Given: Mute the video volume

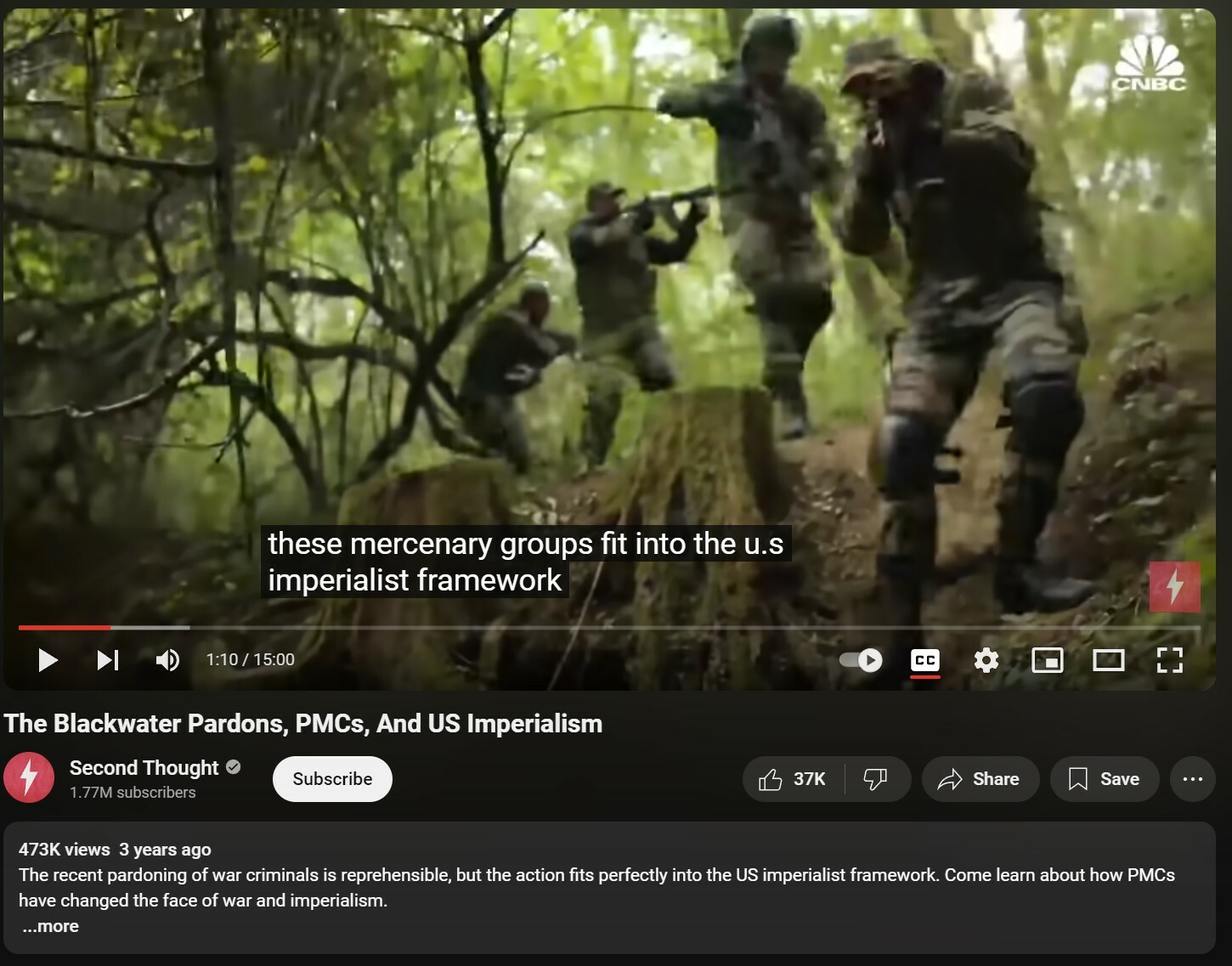Looking at the screenshot, I should click(167, 660).
